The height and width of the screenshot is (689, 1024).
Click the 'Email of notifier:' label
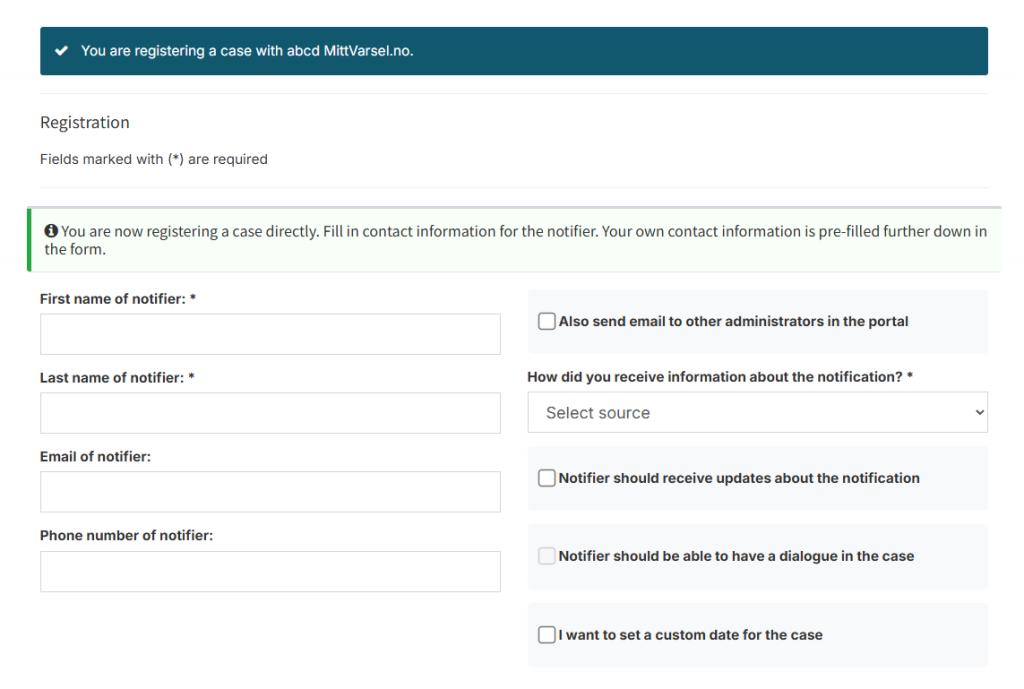tap(95, 457)
